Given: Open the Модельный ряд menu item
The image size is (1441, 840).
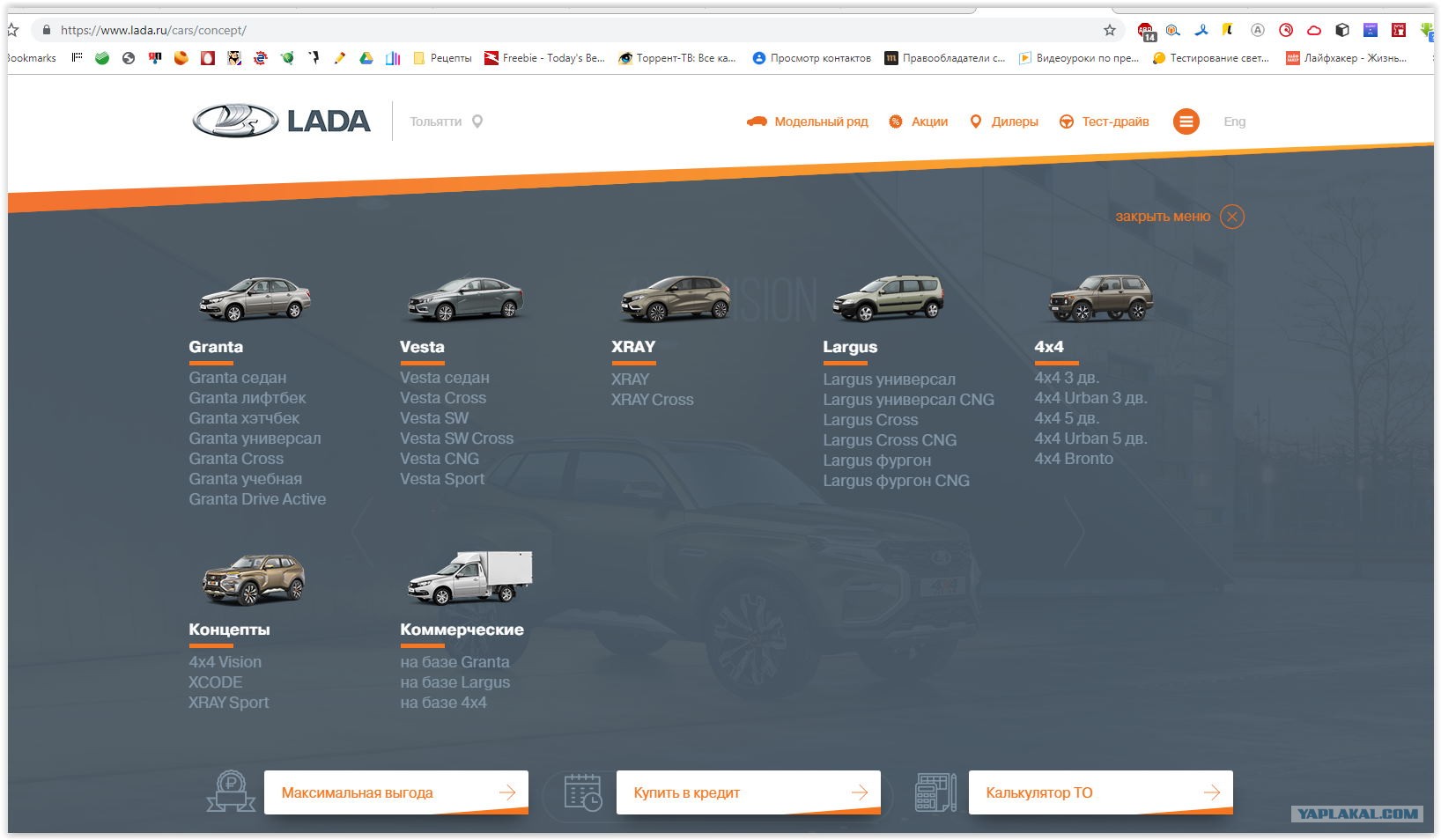Looking at the screenshot, I should coord(807,122).
